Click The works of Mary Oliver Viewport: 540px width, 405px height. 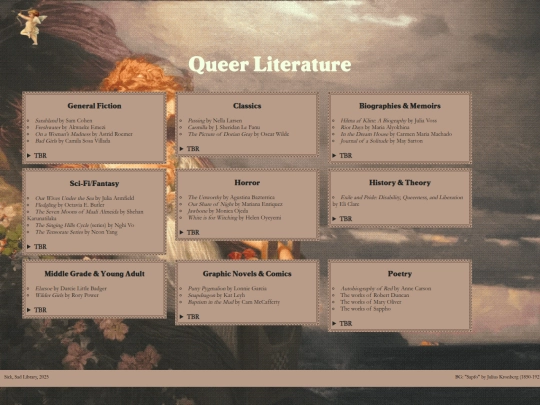coord(371,302)
